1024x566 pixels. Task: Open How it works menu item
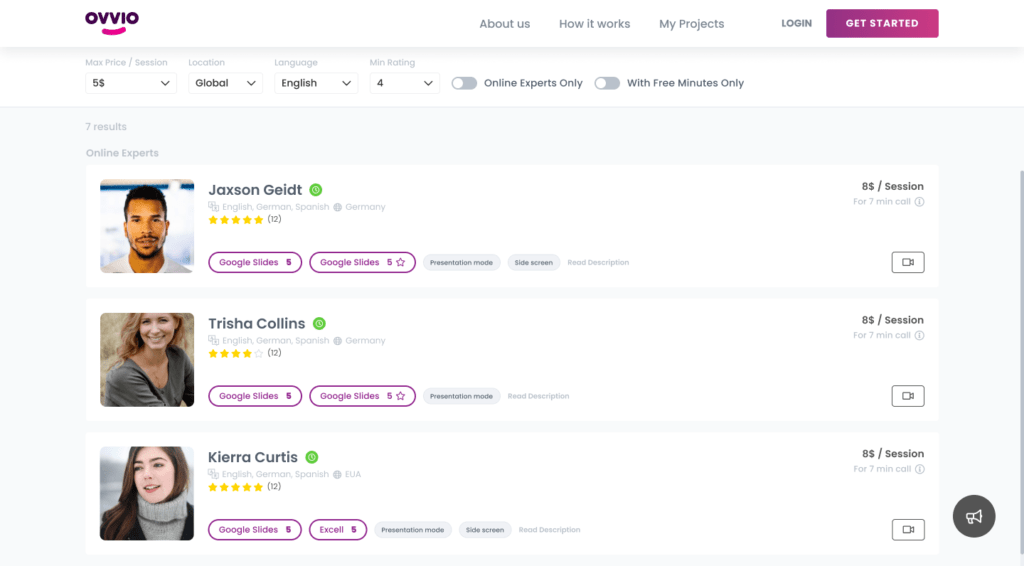point(594,24)
